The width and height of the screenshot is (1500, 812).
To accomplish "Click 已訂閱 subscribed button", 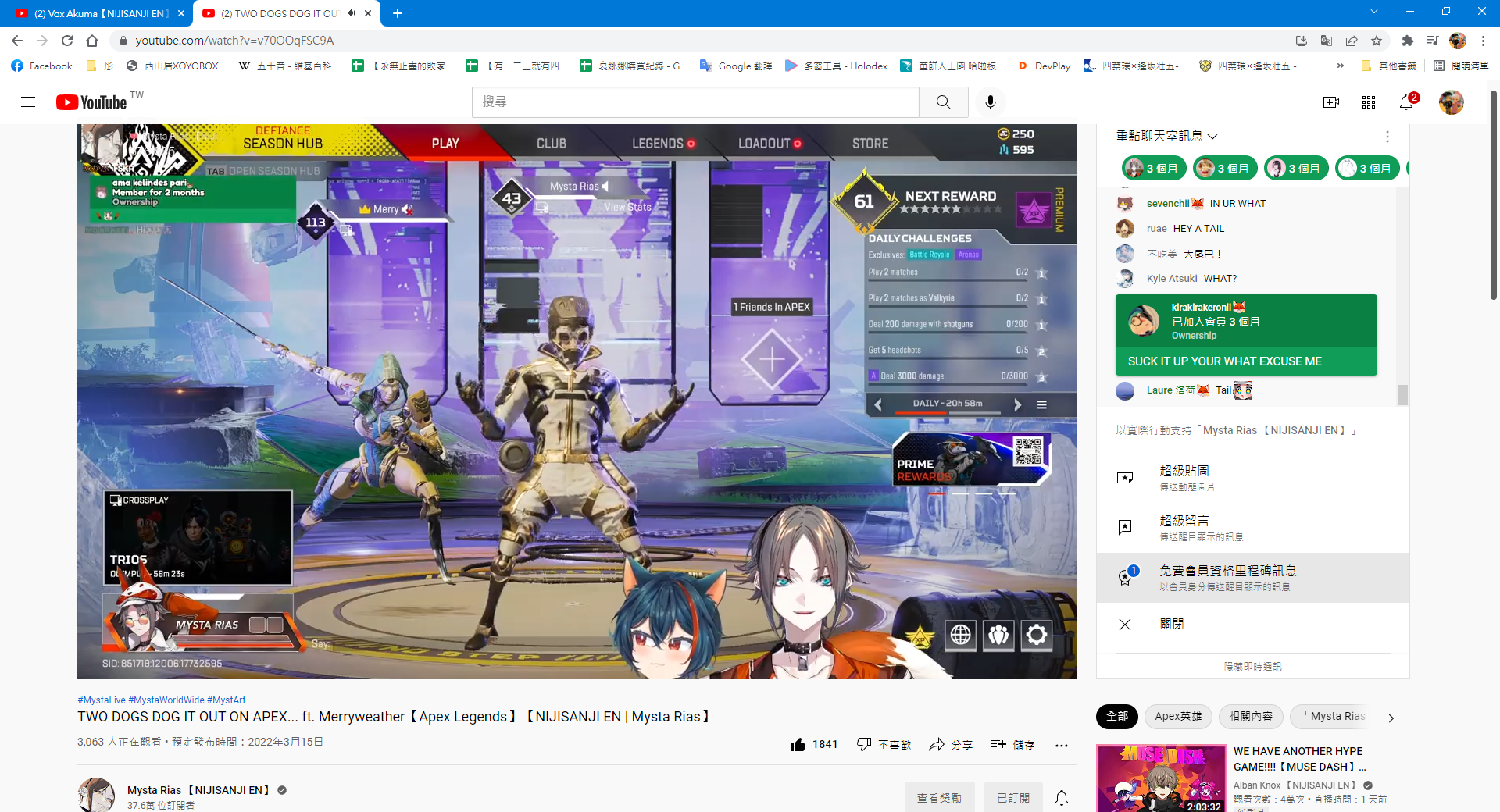I will tap(1013, 798).
